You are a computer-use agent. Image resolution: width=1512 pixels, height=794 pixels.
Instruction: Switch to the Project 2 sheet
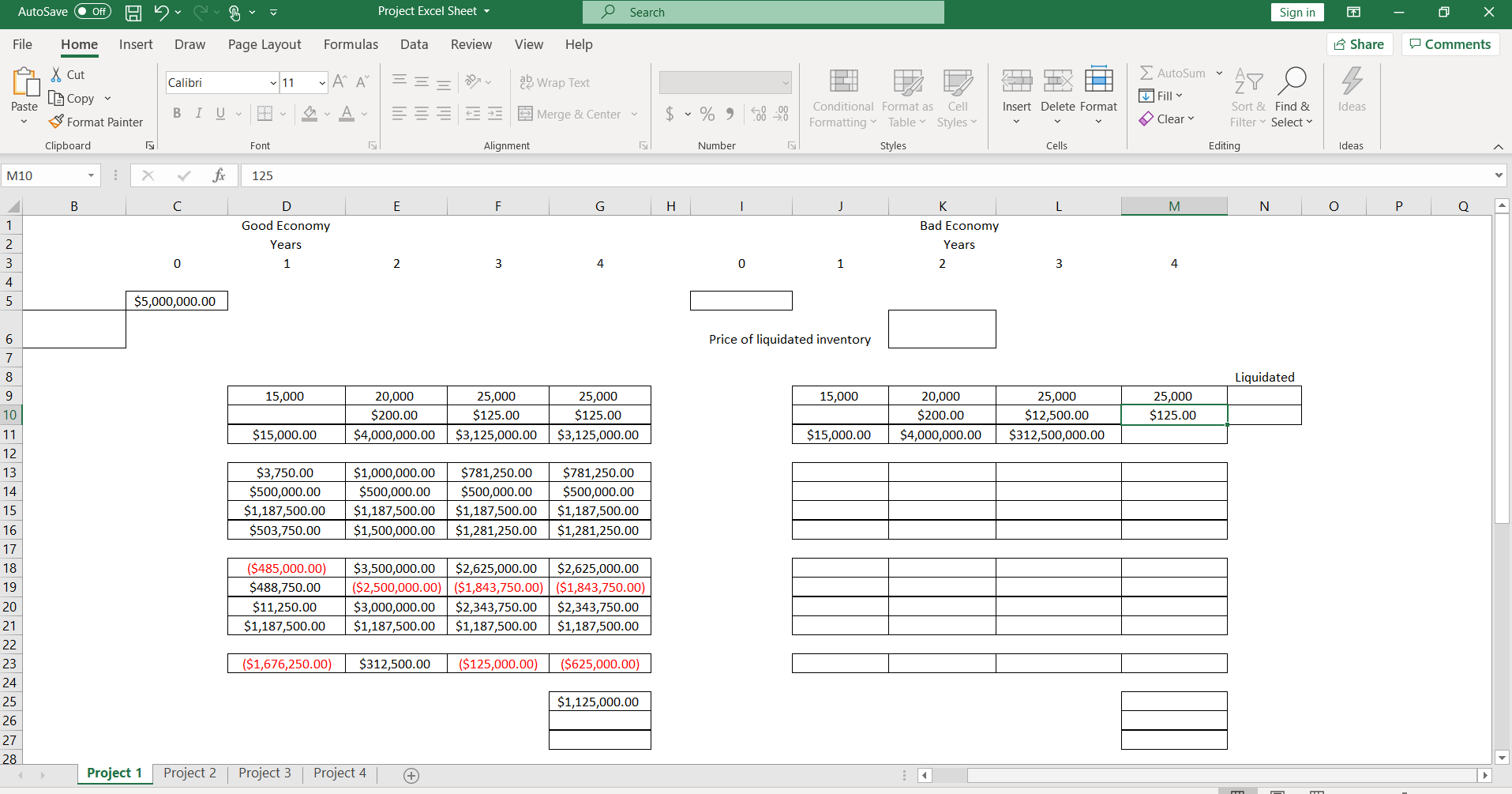click(x=189, y=773)
